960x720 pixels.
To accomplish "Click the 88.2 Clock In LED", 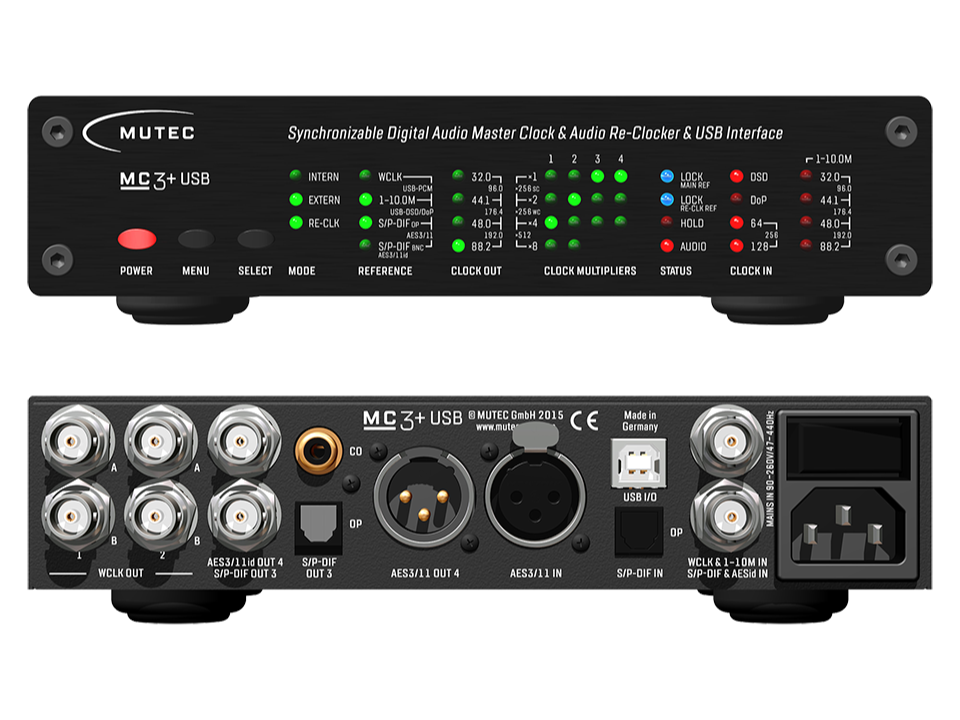I will pos(806,246).
